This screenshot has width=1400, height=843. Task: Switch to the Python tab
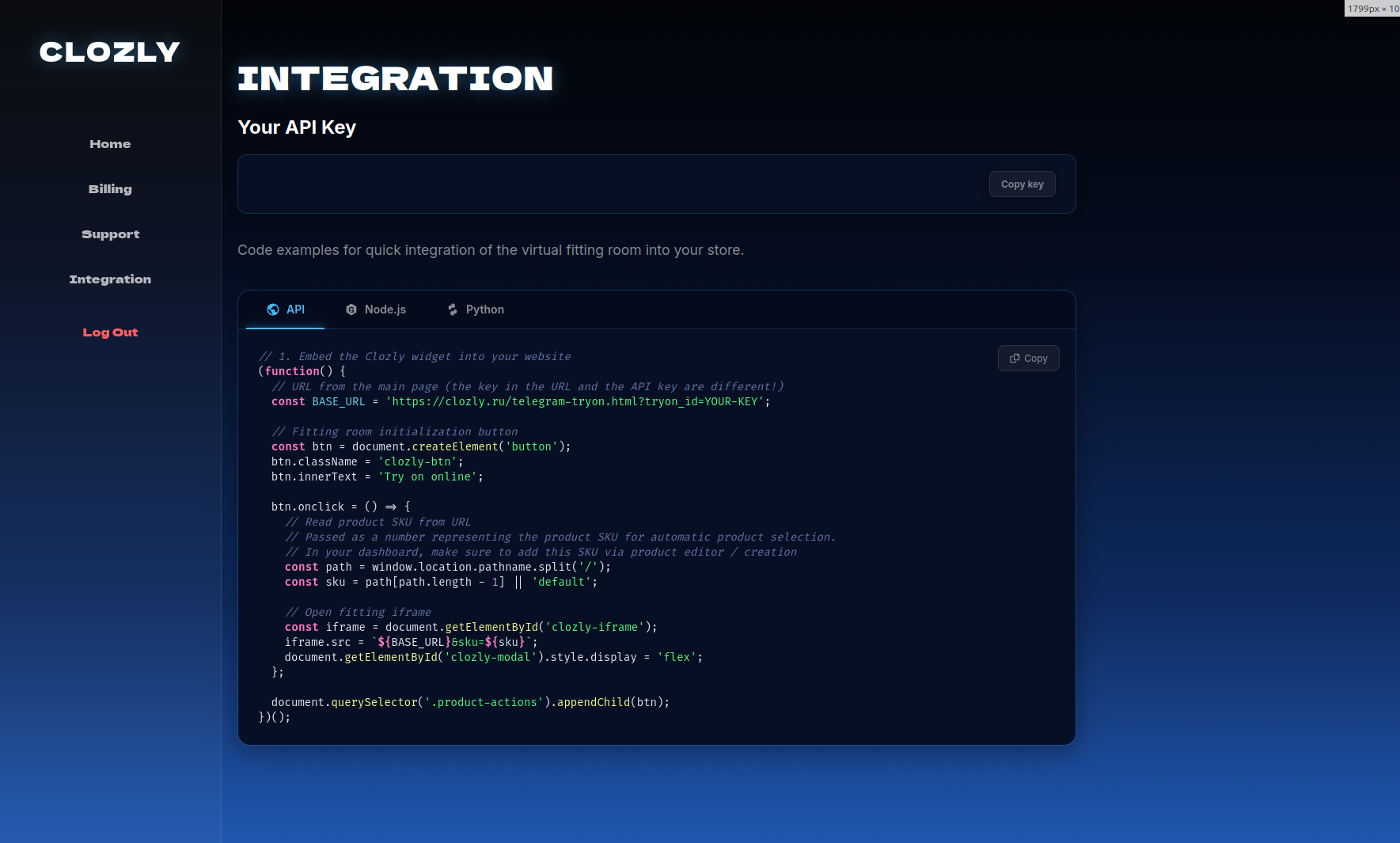(475, 309)
